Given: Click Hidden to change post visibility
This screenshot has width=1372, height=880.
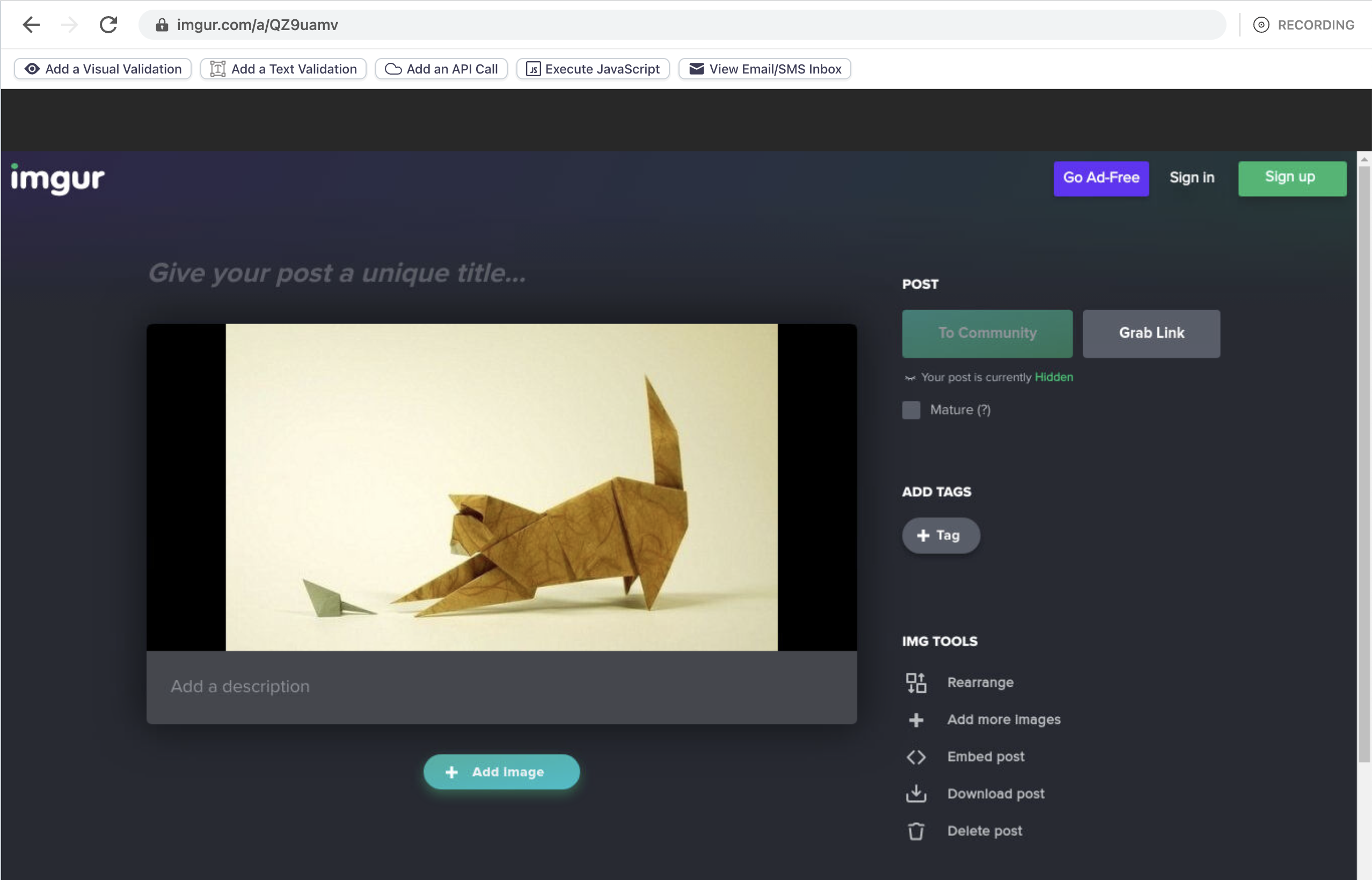Looking at the screenshot, I should pos(1054,377).
